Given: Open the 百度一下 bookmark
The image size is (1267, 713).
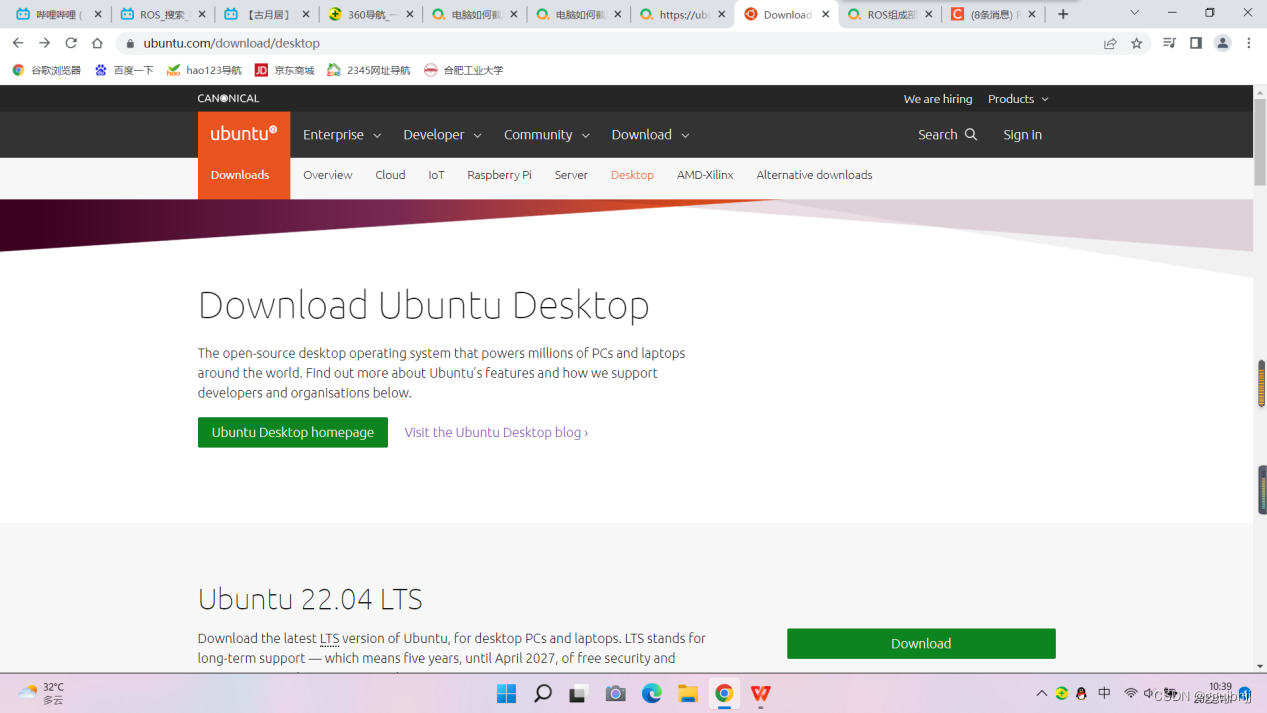Looking at the screenshot, I should [124, 70].
